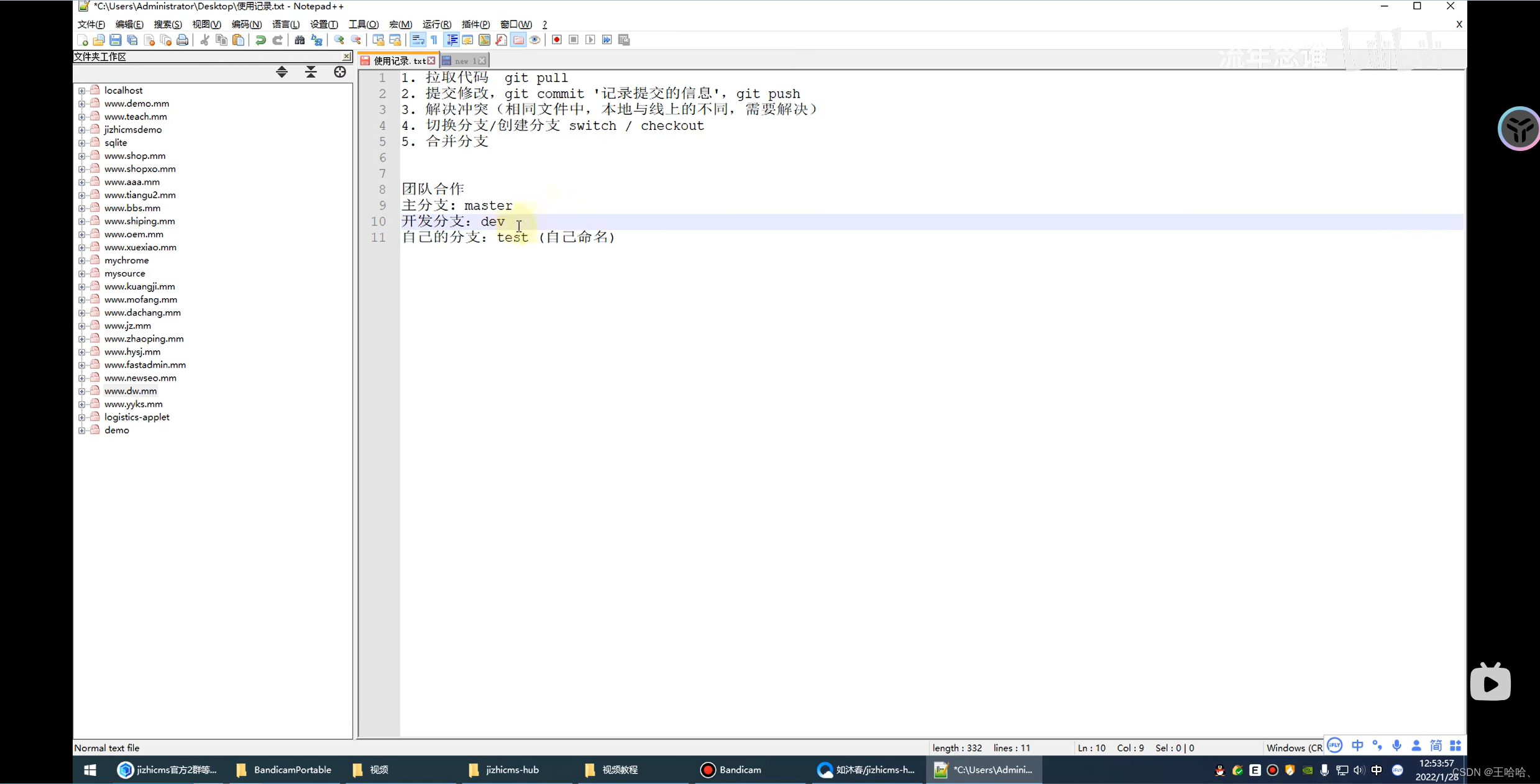The image size is (1540, 784).
Task: Open BandicamPortable folder on taskbar
Action: (x=284, y=770)
